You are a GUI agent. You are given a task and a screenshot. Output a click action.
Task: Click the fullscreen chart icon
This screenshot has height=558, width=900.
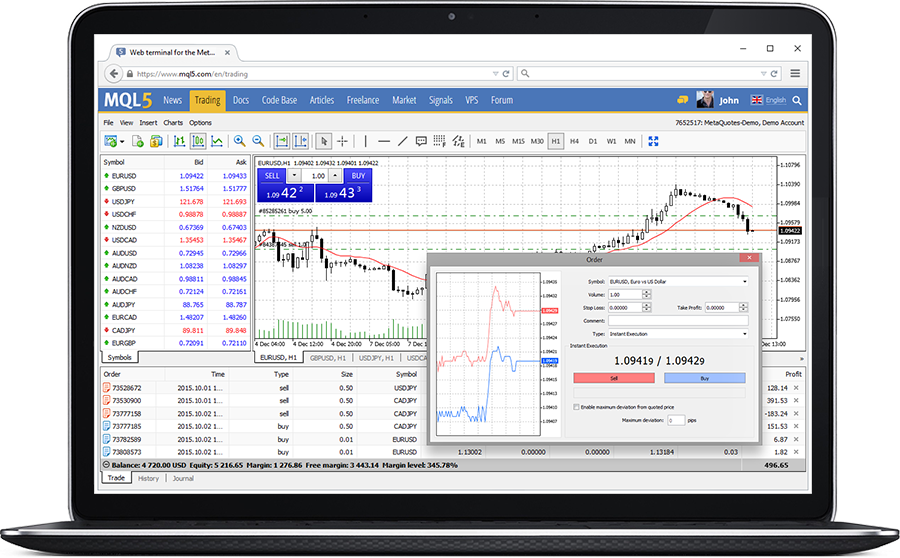[653, 141]
